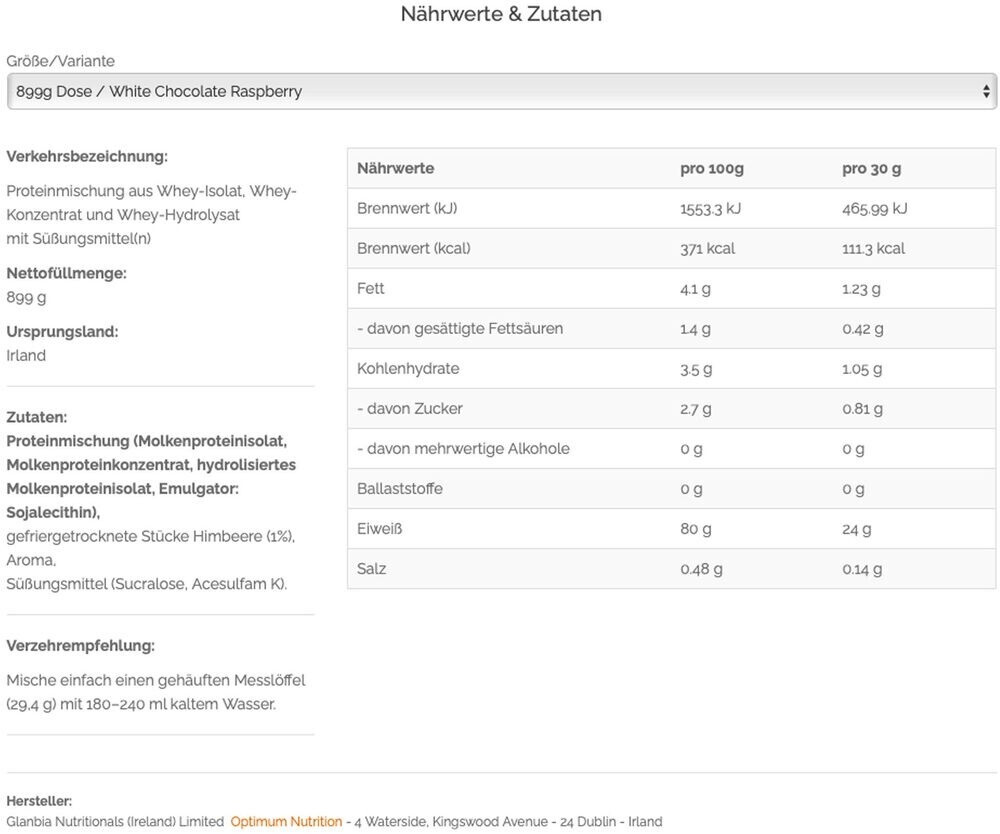Click the Verkehrsbezeichnung heading

pos(87,156)
